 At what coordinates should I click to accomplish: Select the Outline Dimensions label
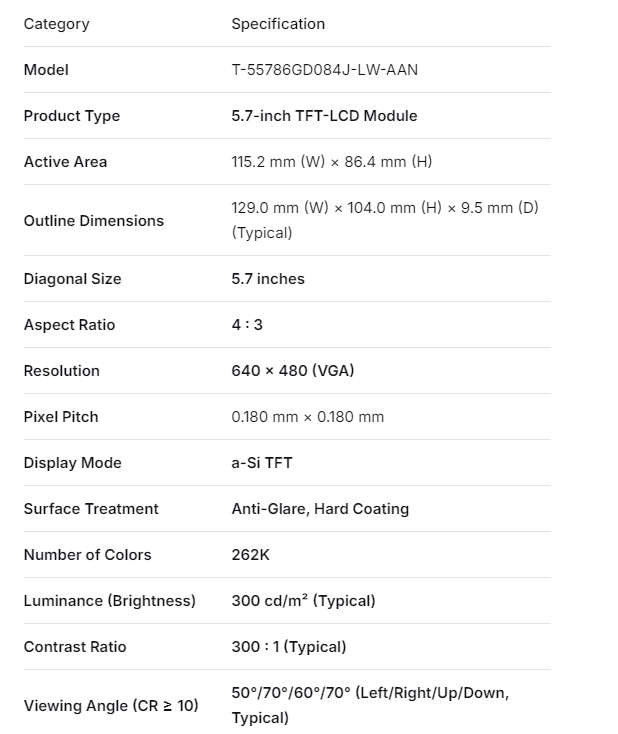[94, 221]
